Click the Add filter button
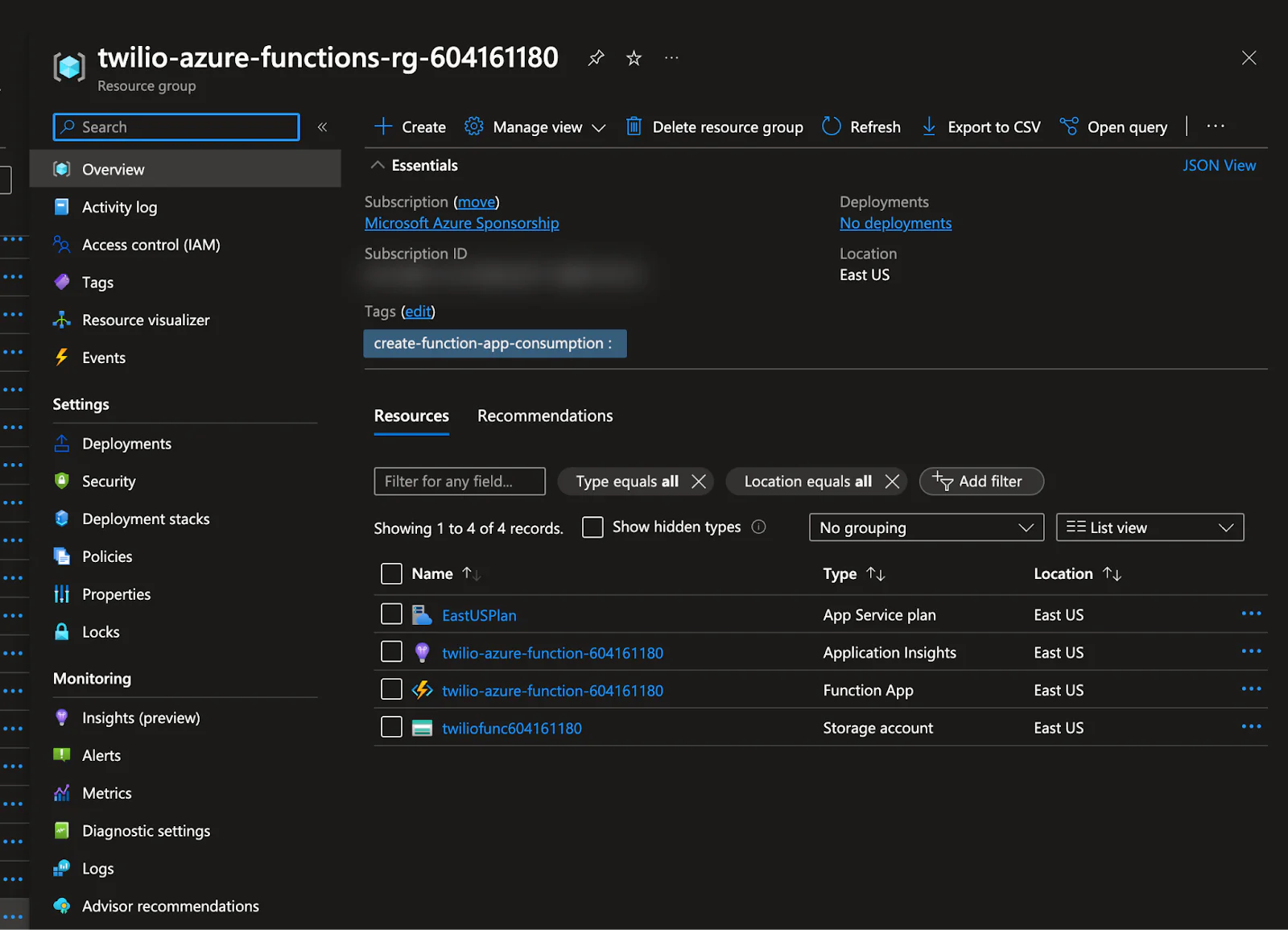Viewport: 1288px width, 930px height. (x=981, y=482)
